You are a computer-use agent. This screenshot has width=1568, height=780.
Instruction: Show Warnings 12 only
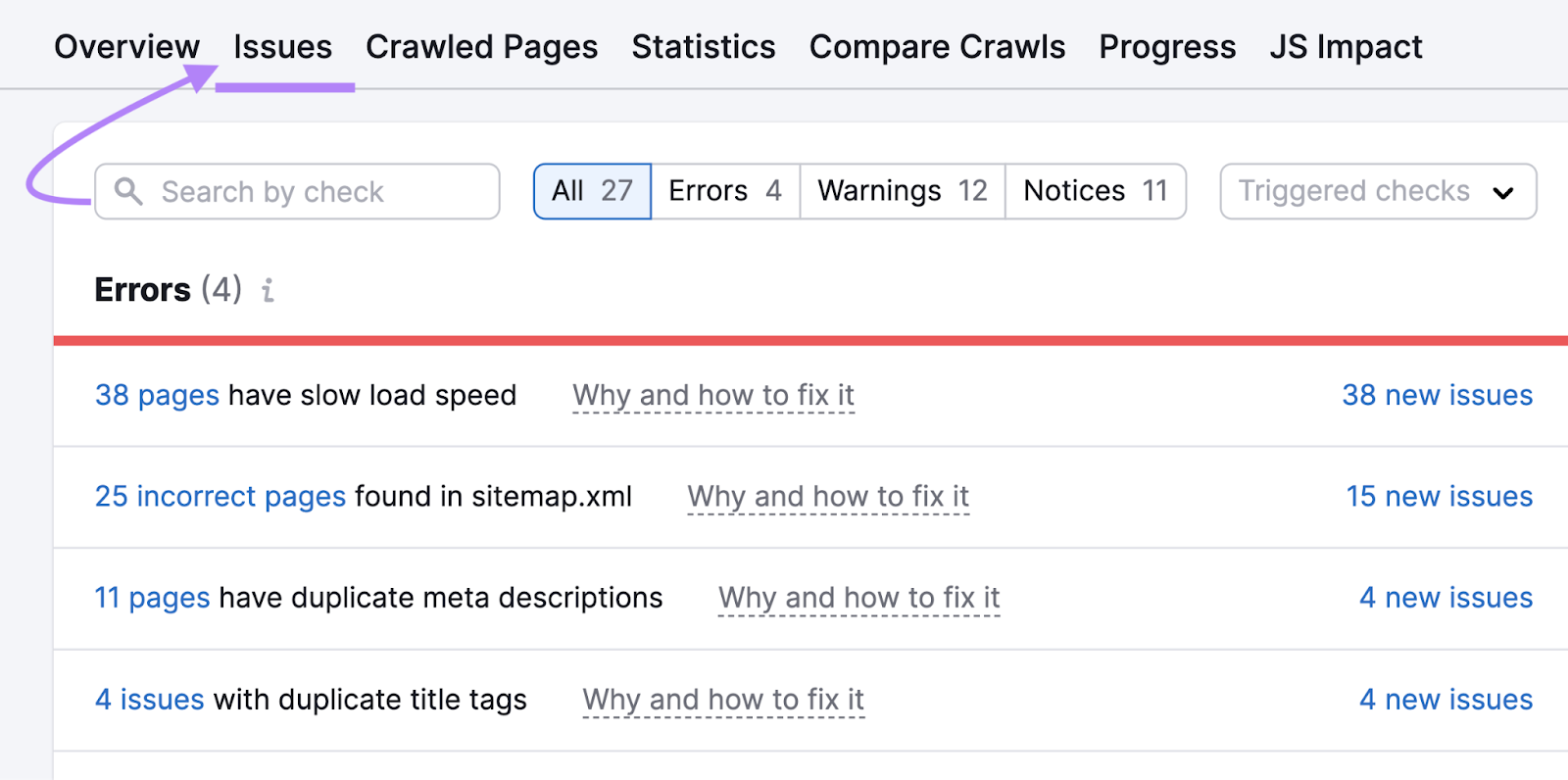click(901, 191)
